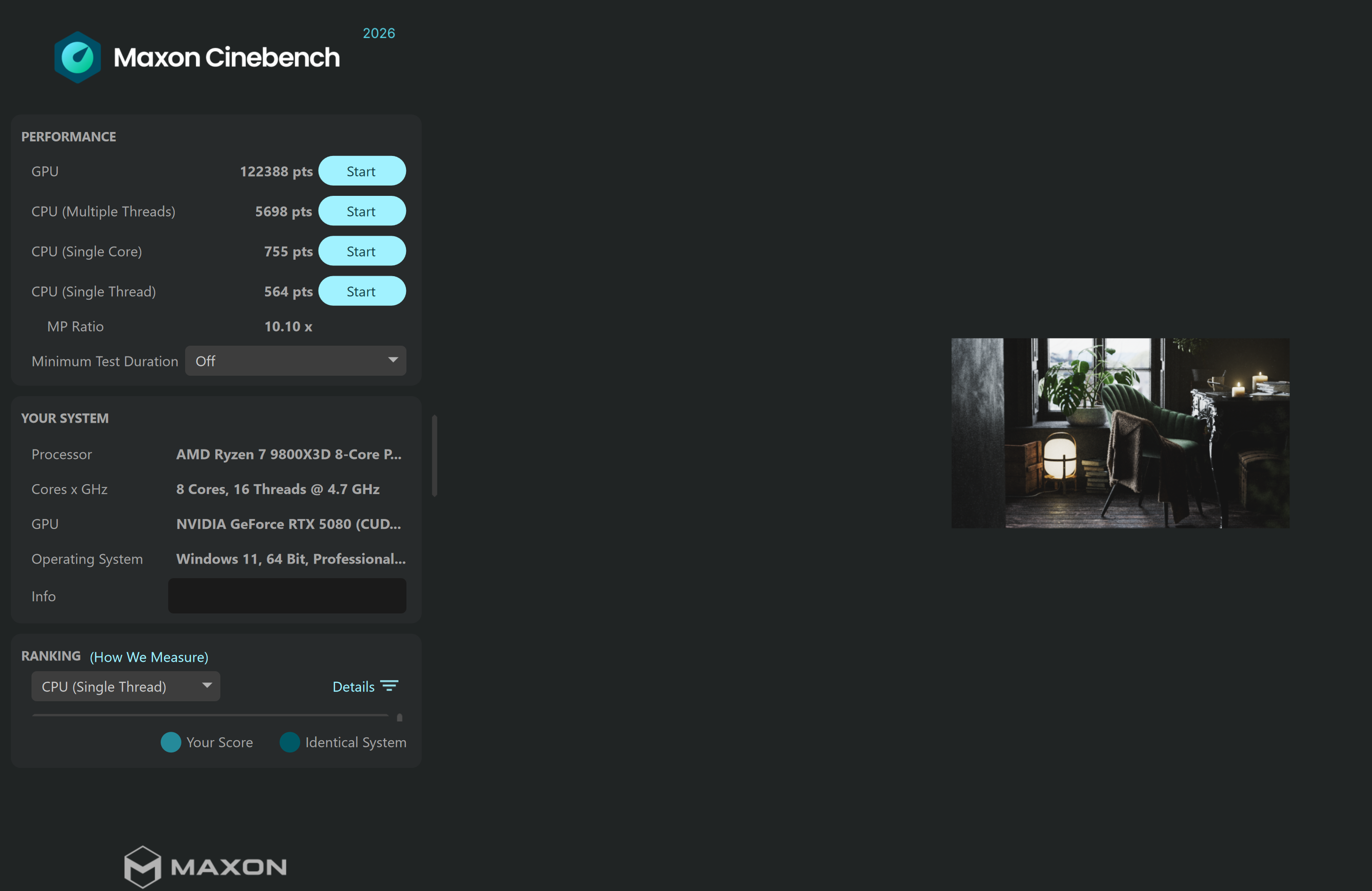1372x891 pixels.
Task: Click the MP Ratio label
Action: (76, 326)
